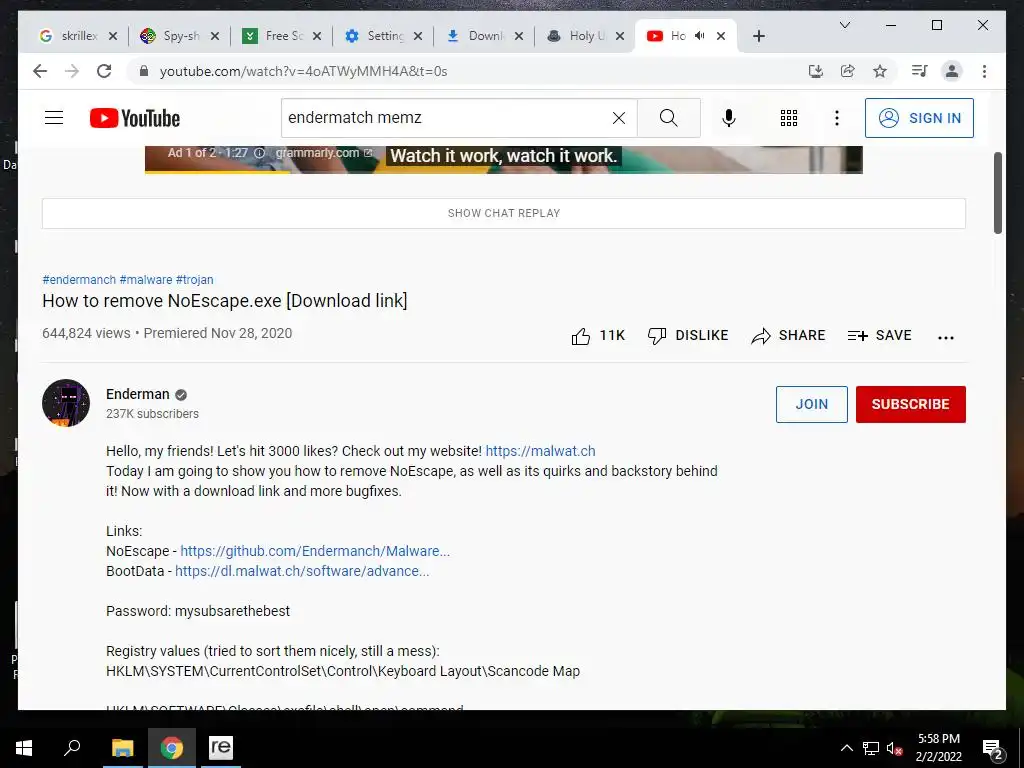Go to YouTube home via logo
The width and height of the screenshot is (1024, 768).
pos(135,118)
